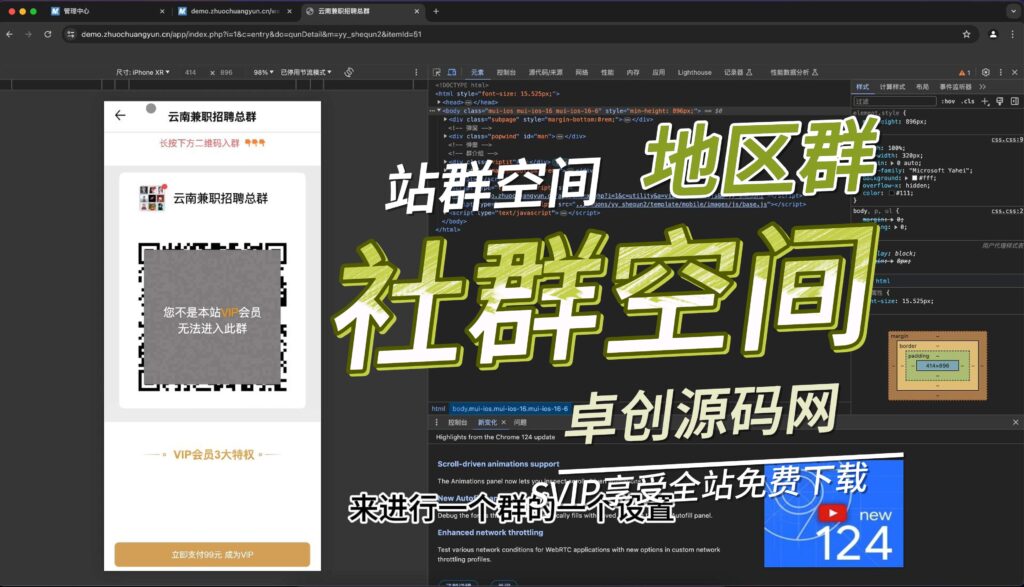Toggle the :hov element state panel
Image resolution: width=1024 pixels, height=587 pixels.
point(948,101)
